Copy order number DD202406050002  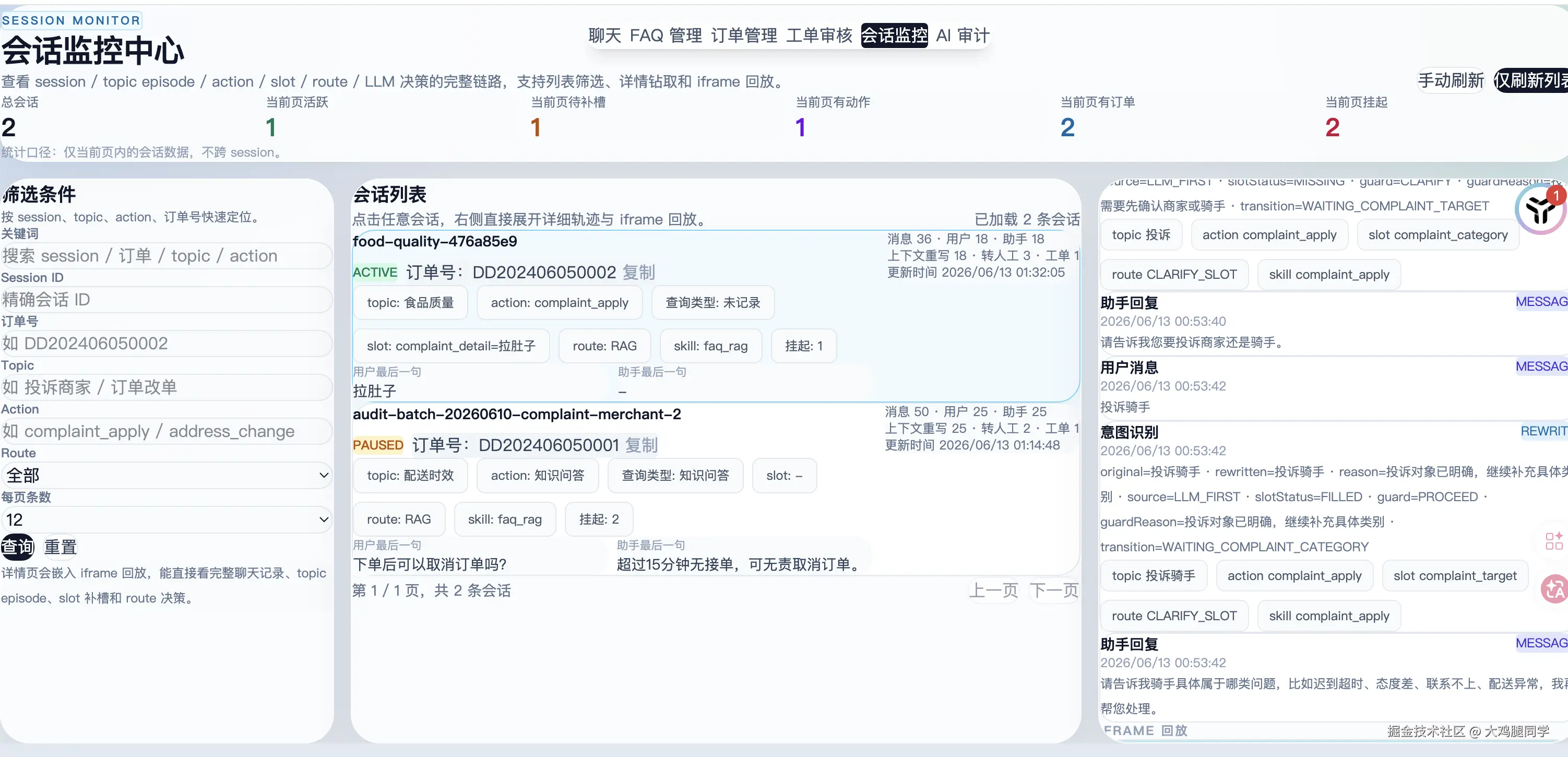tap(638, 272)
